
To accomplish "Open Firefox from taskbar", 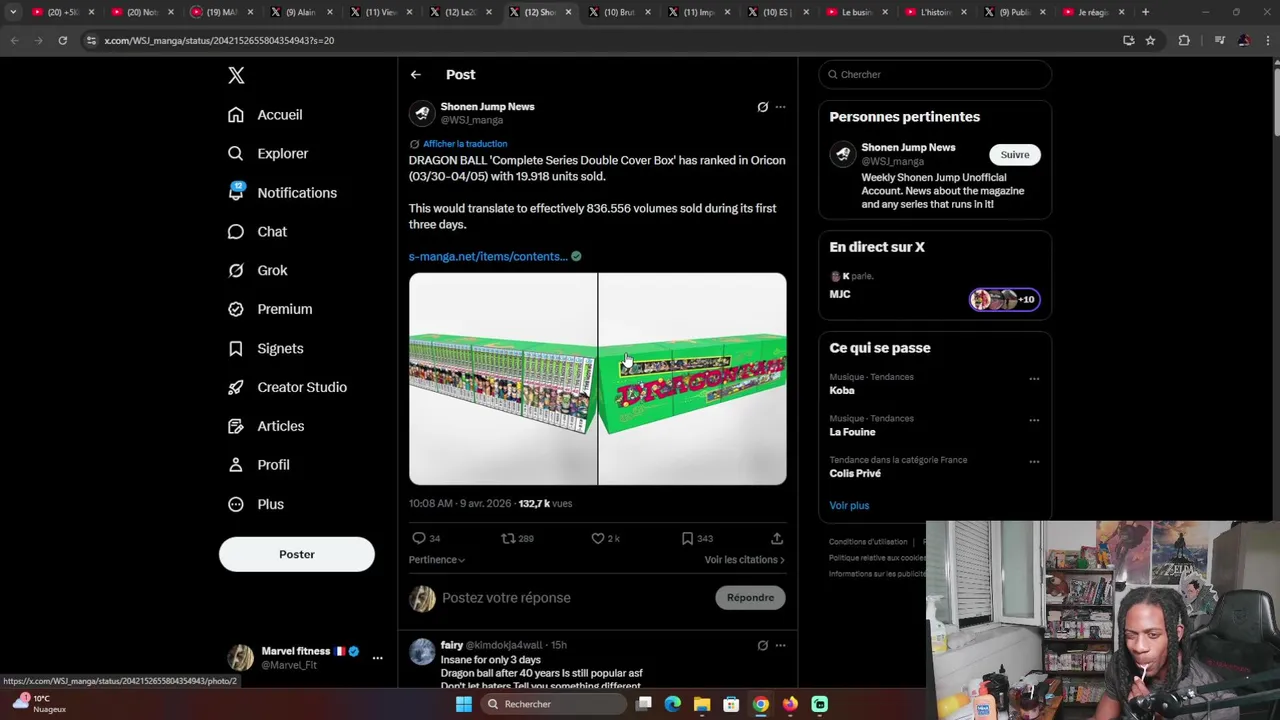I will coord(790,704).
